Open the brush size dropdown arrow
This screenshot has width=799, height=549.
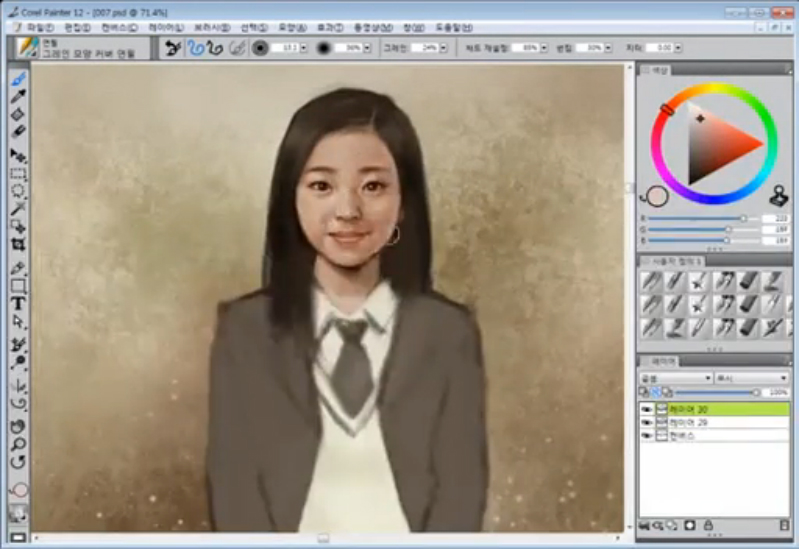point(303,48)
